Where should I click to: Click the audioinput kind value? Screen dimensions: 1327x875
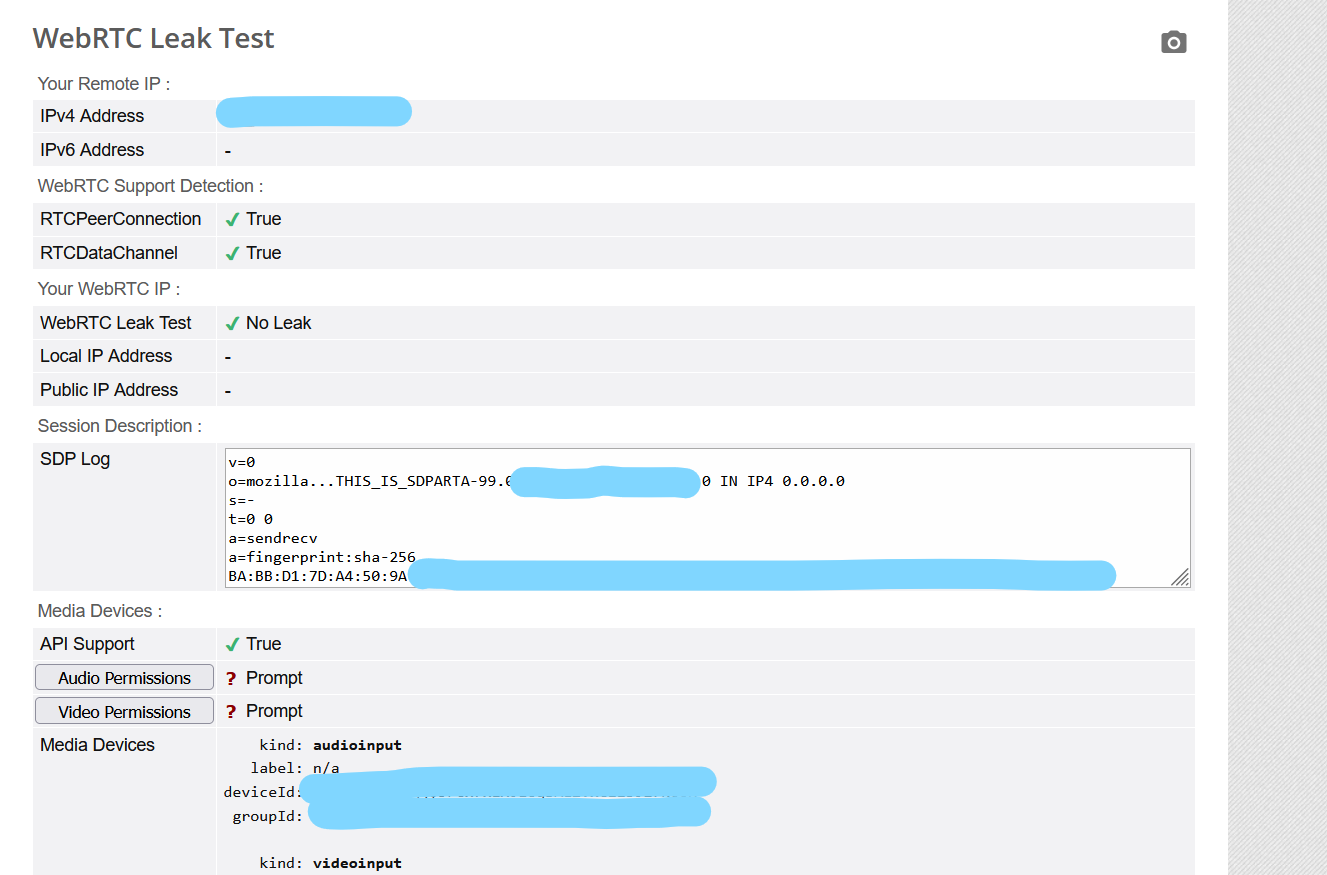click(x=357, y=745)
